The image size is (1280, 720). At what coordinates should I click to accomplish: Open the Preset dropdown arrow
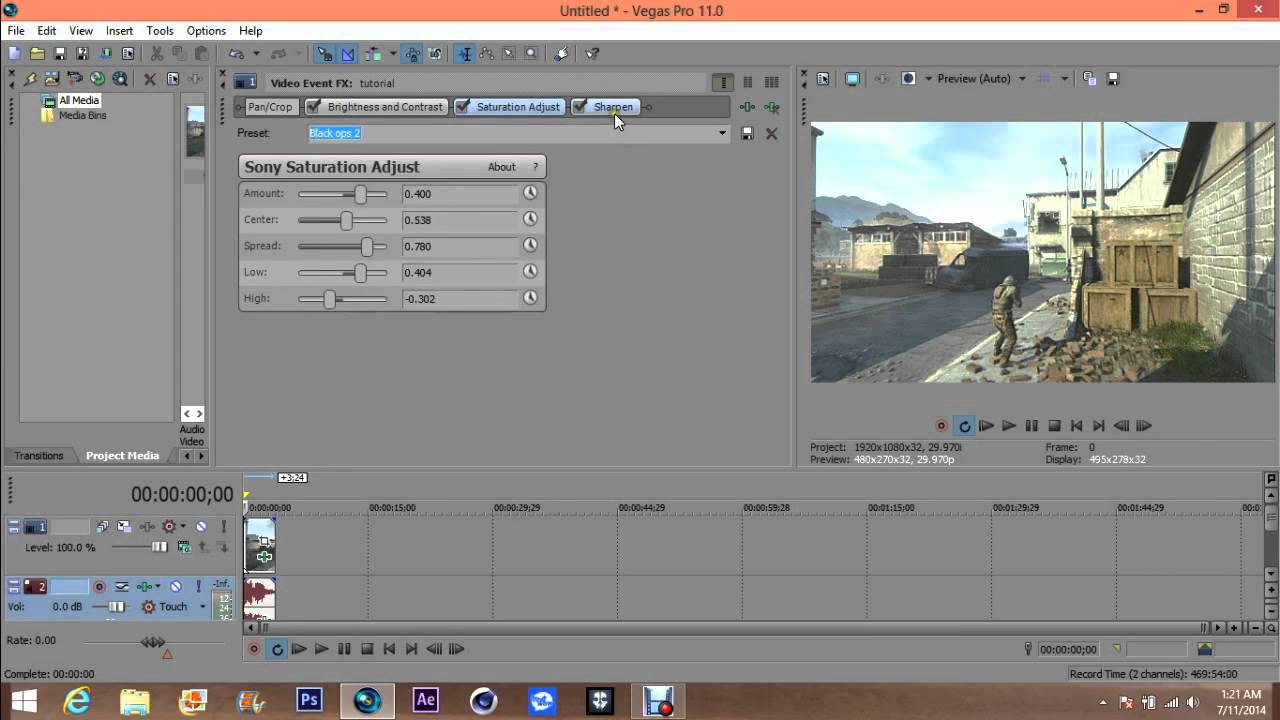coord(722,133)
